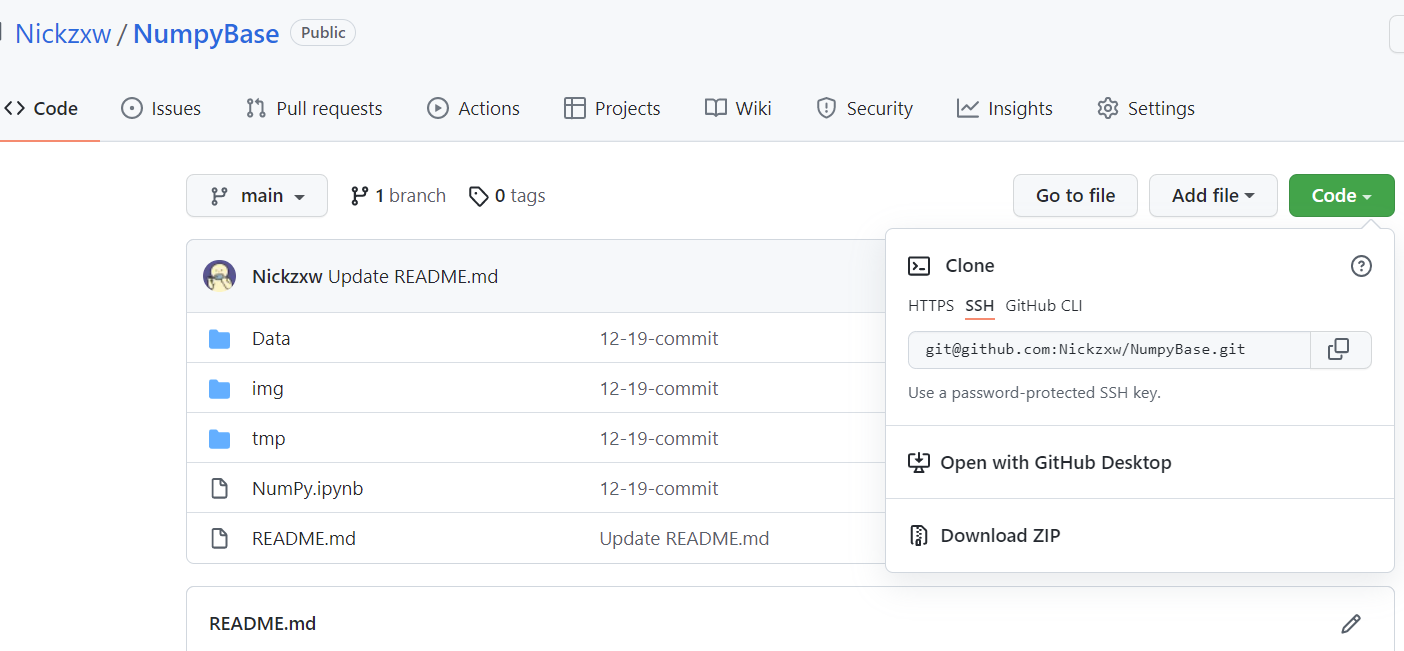Image resolution: width=1404 pixels, height=651 pixels.
Task: Click the Public visibility badge
Action: pos(323,33)
